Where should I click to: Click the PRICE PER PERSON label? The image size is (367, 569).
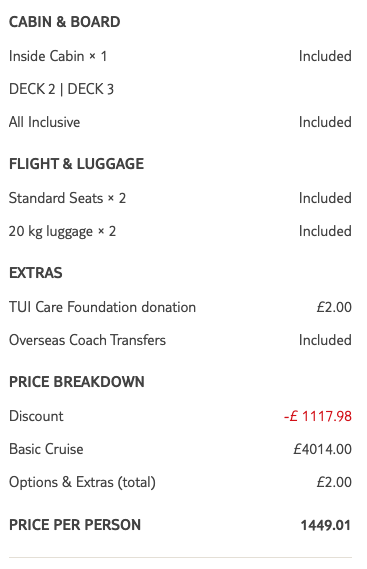[x=75, y=525]
